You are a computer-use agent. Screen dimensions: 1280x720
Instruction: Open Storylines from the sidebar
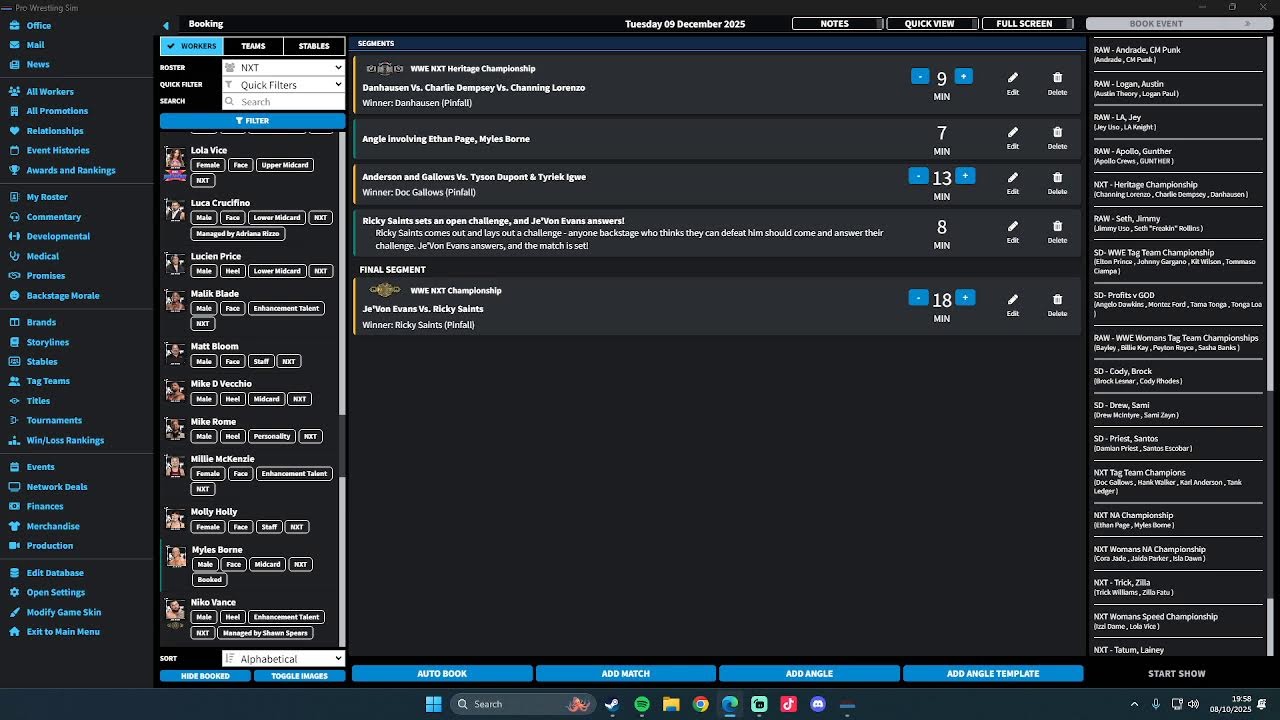click(47, 342)
